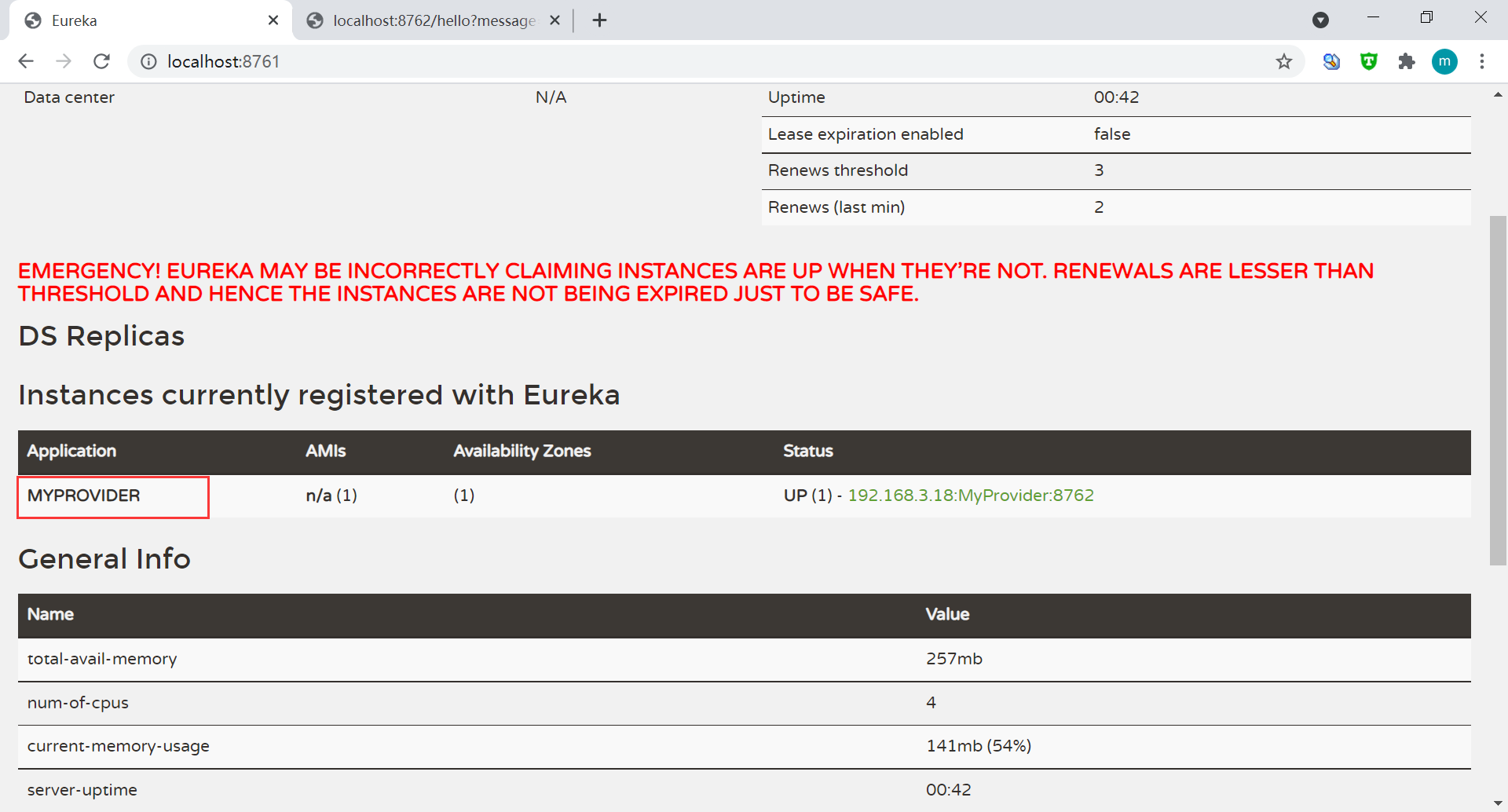The width and height of the screenshot is (1508, 812).
Task: Click the Lease expiration enabled label
Action: pyautogui.click(x=866, y=134)
